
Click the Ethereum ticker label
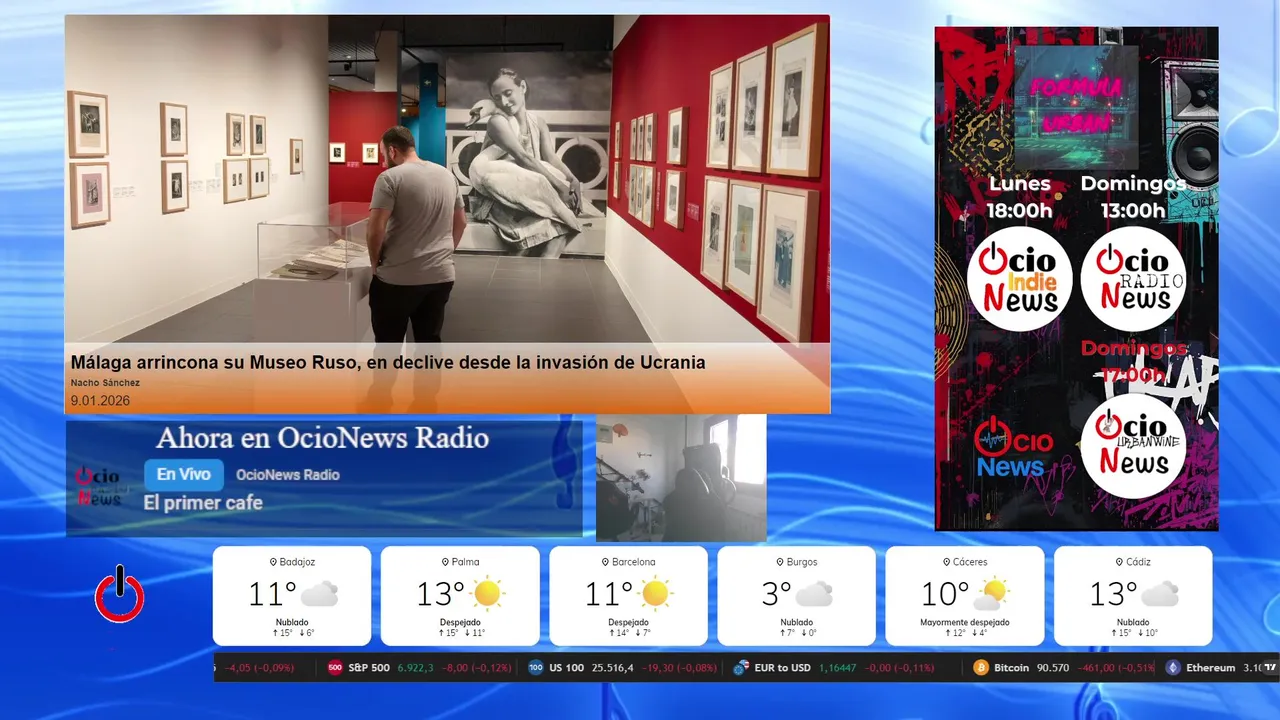click(x=1211, y=667)
